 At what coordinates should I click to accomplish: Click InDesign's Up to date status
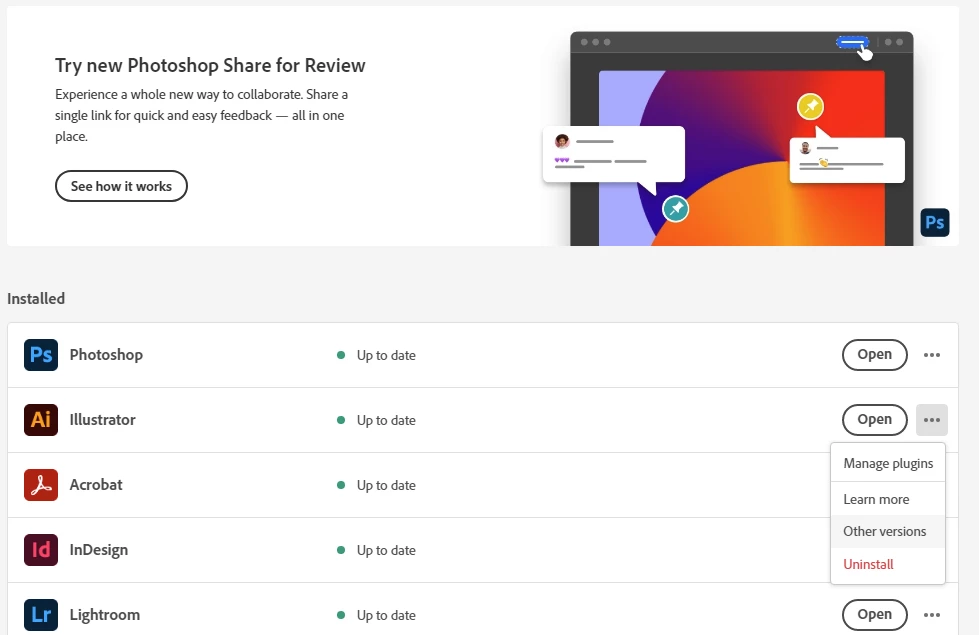pos(386,550)
